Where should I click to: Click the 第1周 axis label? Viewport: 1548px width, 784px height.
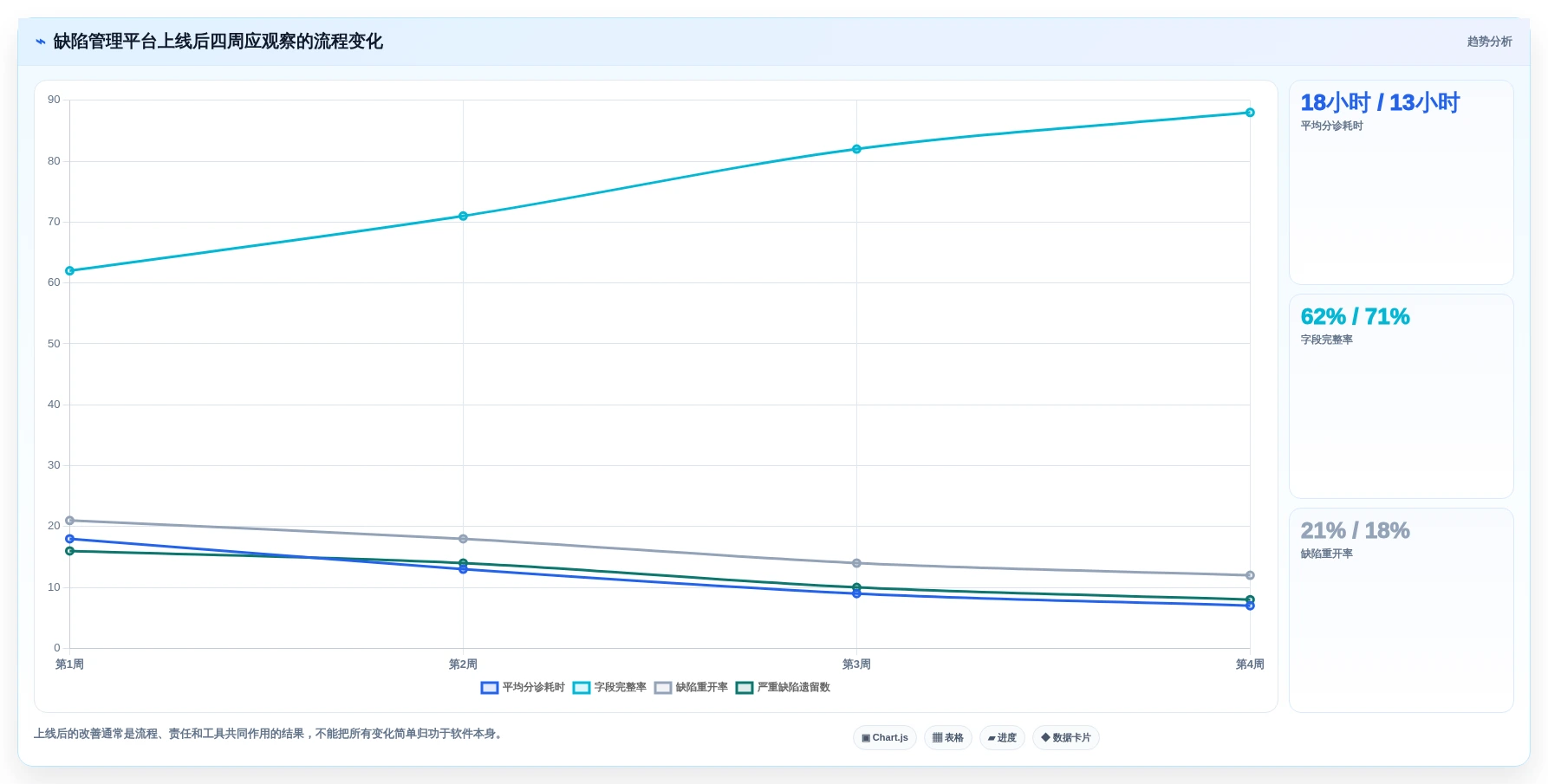click(70, 664)
